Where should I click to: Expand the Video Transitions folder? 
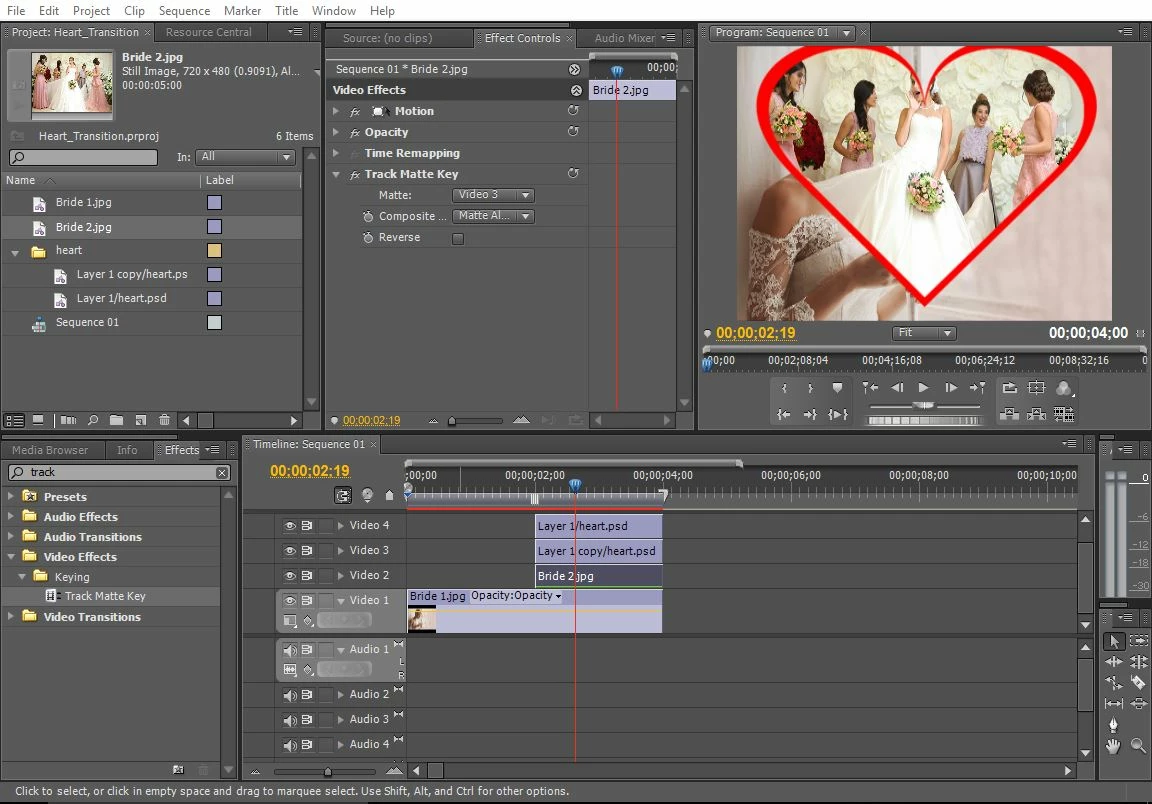(x=10, y=617)
